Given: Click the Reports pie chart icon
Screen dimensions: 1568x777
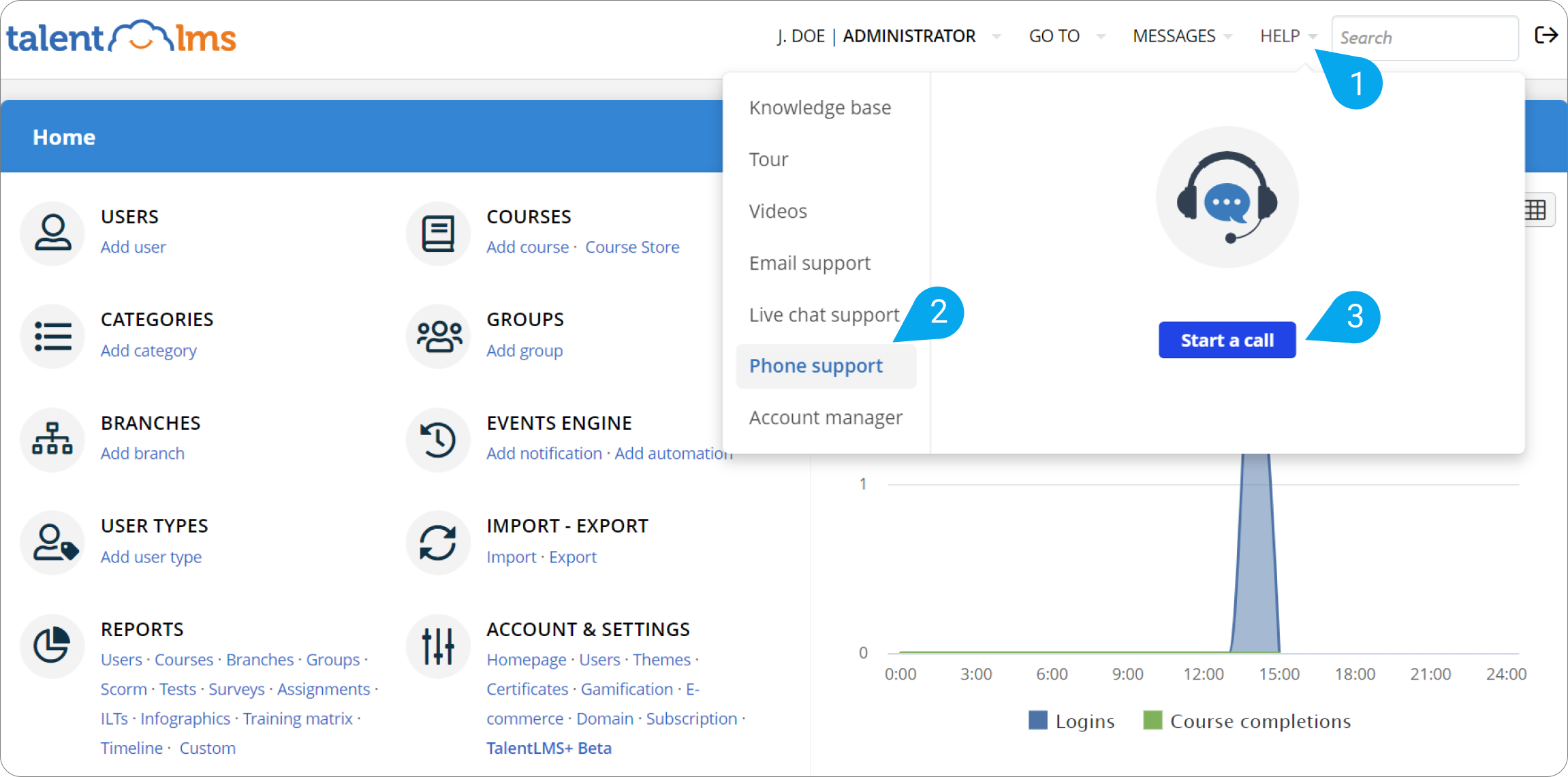Looking at the screenshot, I should tap(53, 645).
